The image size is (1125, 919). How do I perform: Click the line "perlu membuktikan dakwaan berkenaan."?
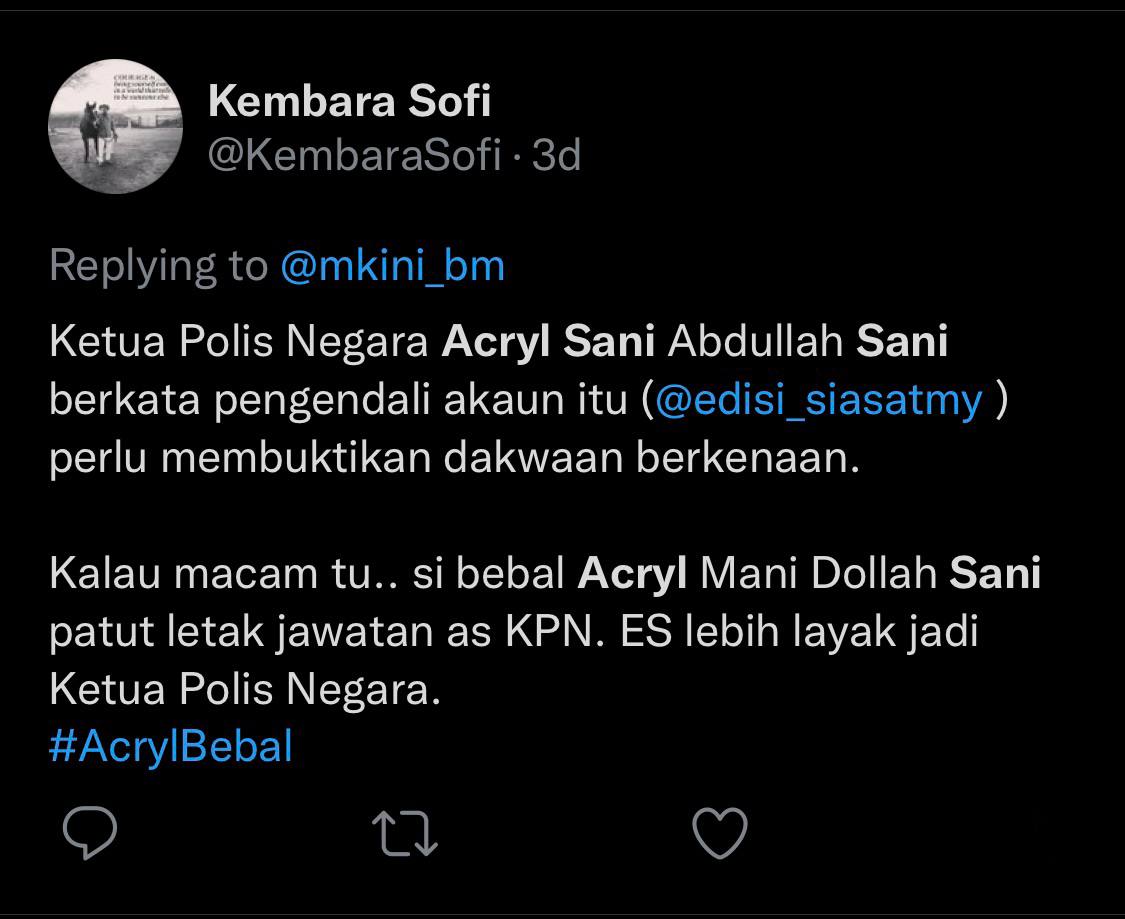[455, 458]
